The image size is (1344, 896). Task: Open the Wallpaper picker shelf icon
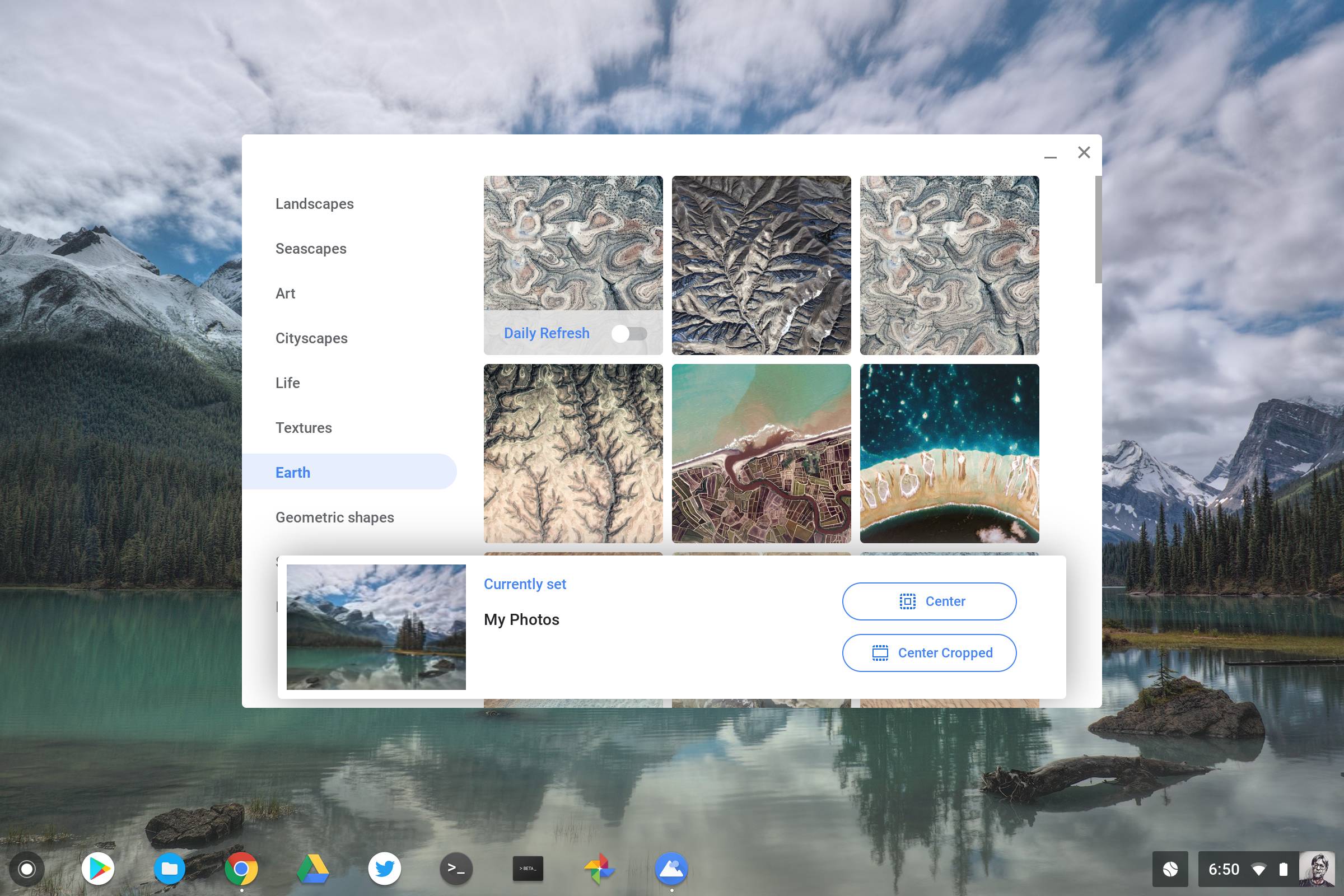coord(671,869)
